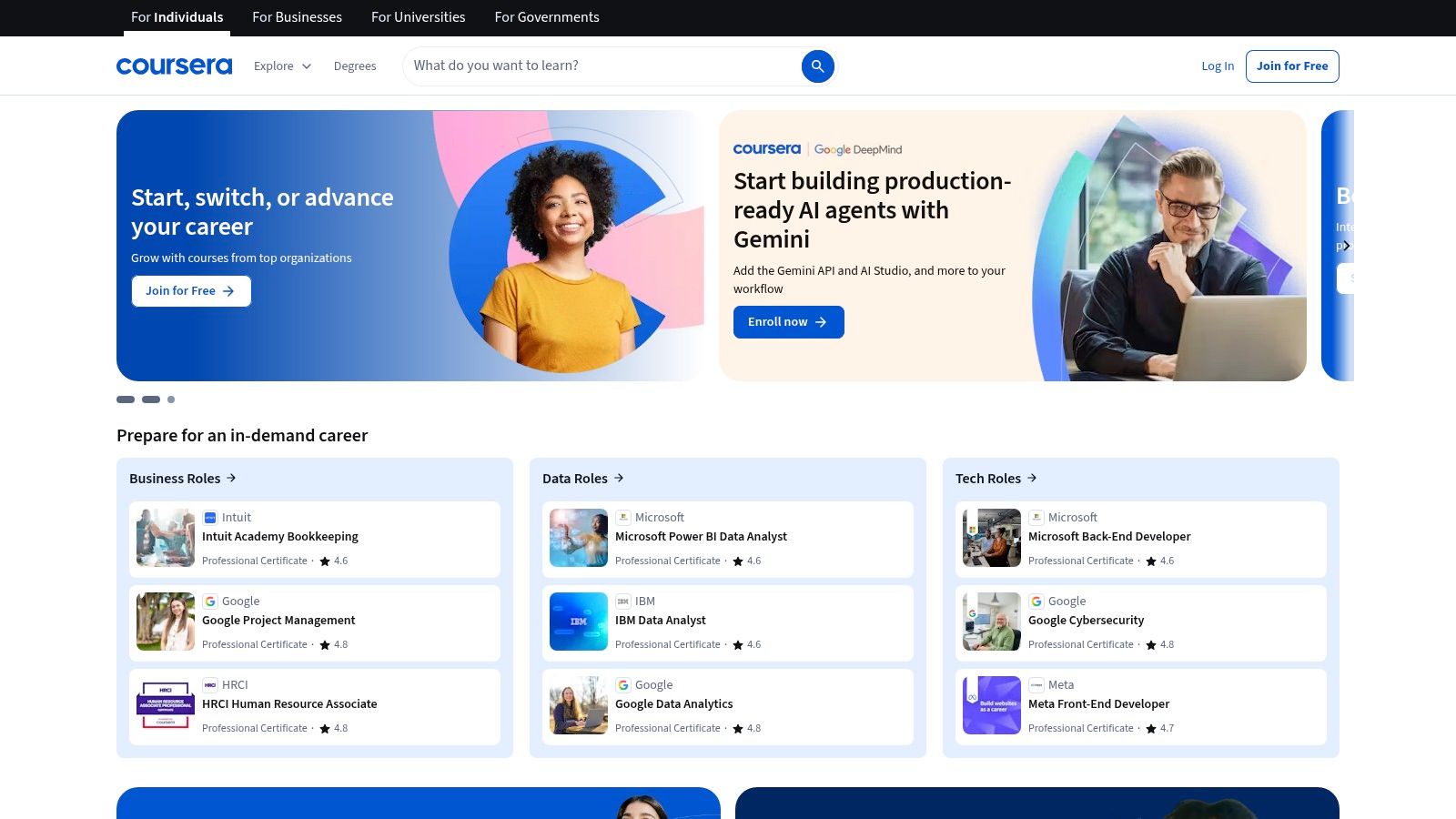Viewport: 1456px width, 819px height.
Task: Click the header Join for Free button
Action: coord(1292,66)
